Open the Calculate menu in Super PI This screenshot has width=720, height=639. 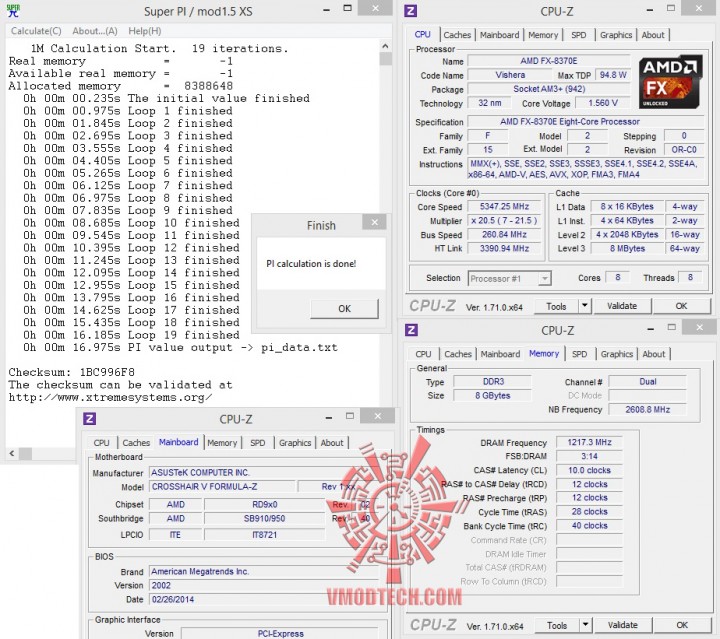click(x=36, y=31)
